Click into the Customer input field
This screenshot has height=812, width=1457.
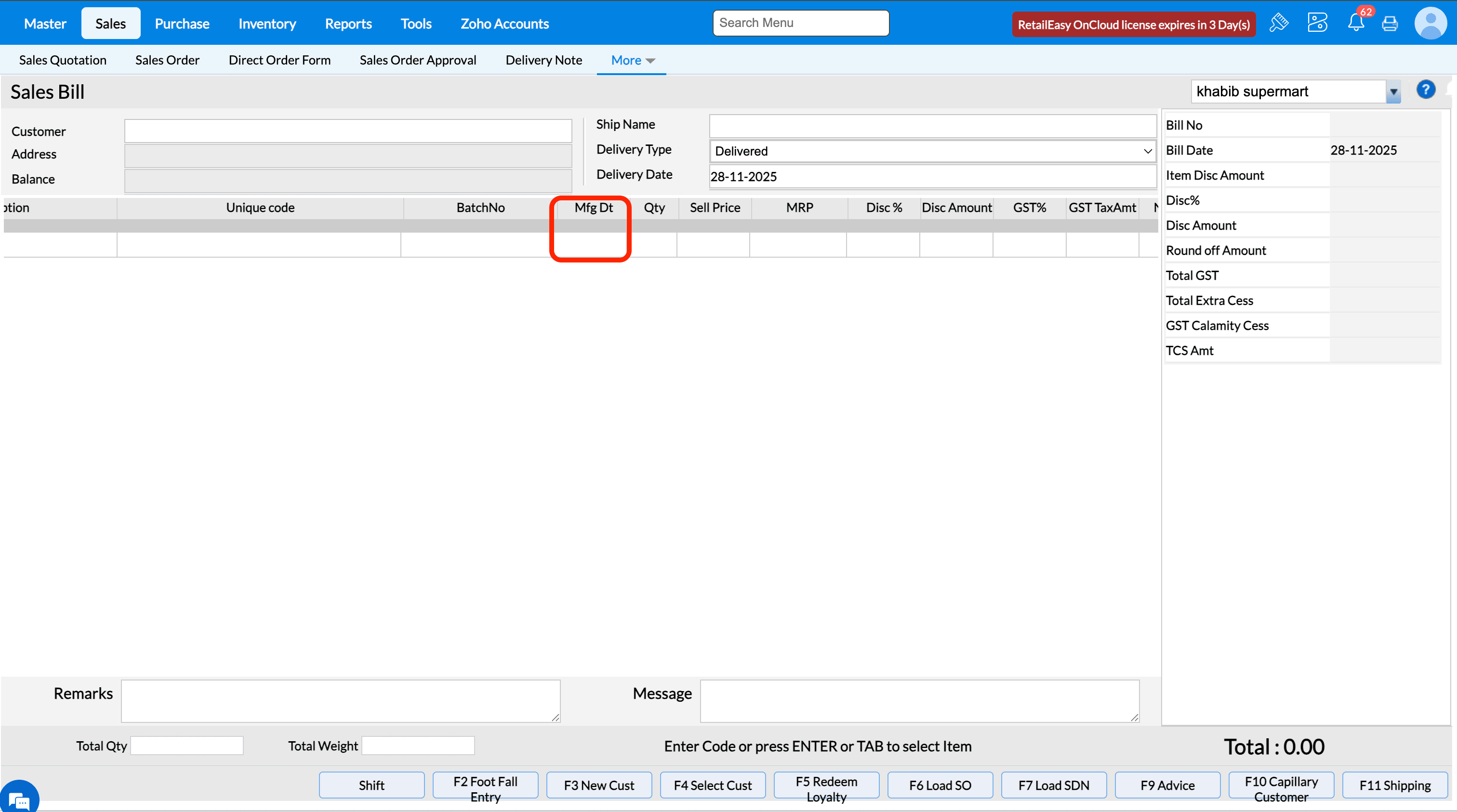coord(348,131)
